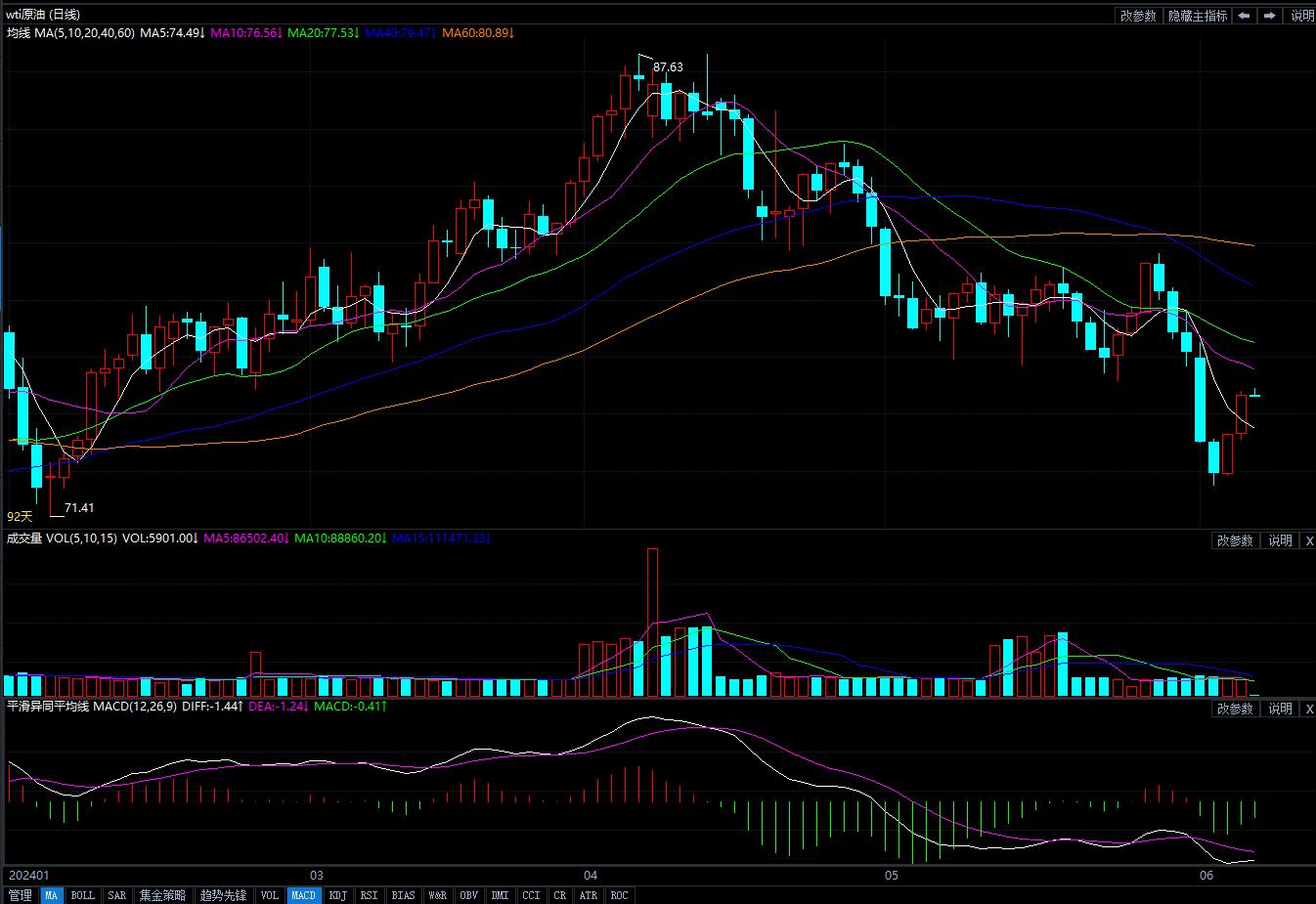Close the volume panel with its X
1316x904 pixels.
tap(1309, 540)
